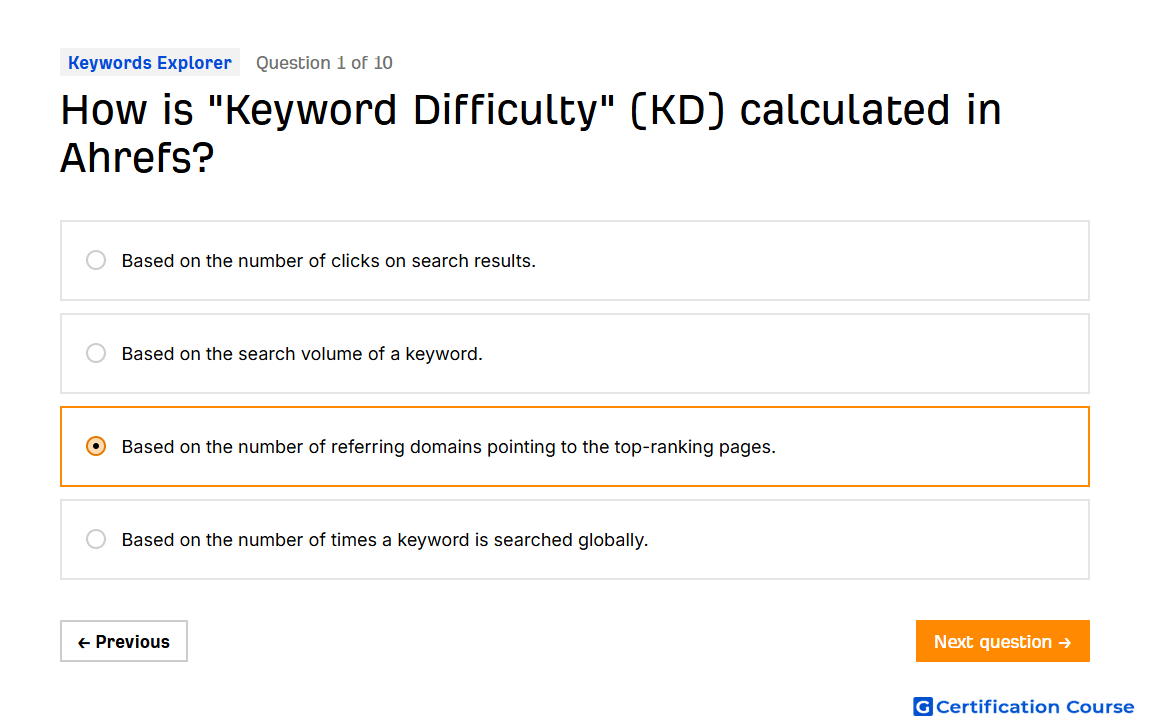Image resolution: width=1150 pixels, height=726 pixels.
Task: Select the radio for keyword searched globally
Action: (x=96, y=540)
